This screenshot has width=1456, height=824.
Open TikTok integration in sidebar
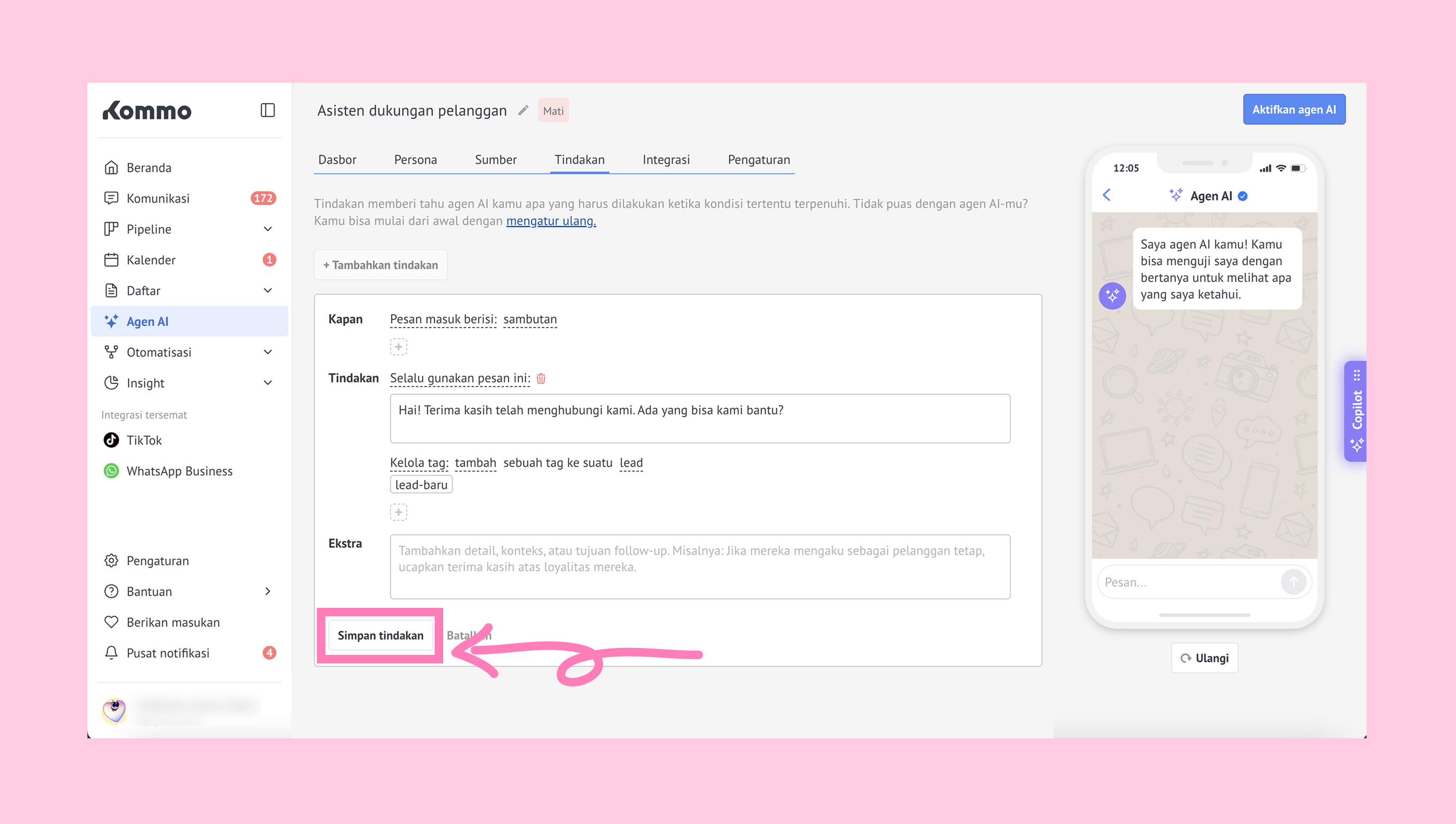(x=144, y=440)
